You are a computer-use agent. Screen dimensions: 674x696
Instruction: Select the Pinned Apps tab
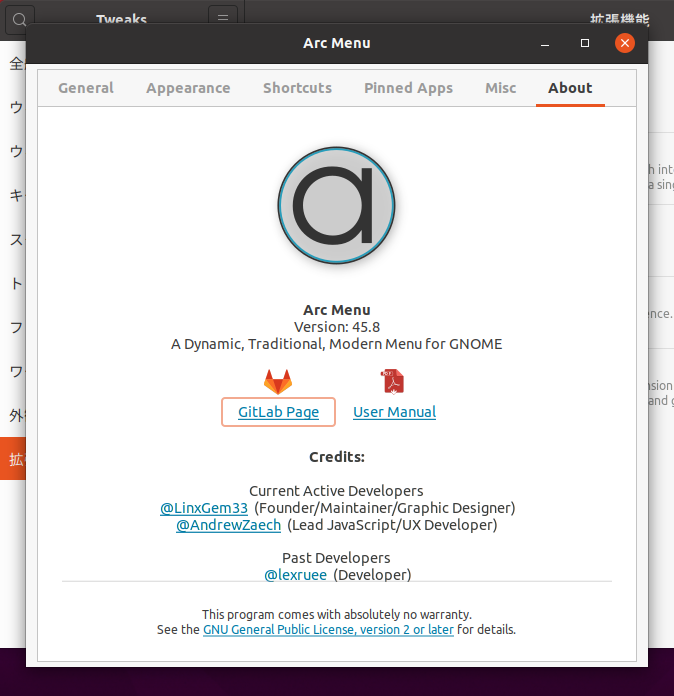tap(408, 88)
